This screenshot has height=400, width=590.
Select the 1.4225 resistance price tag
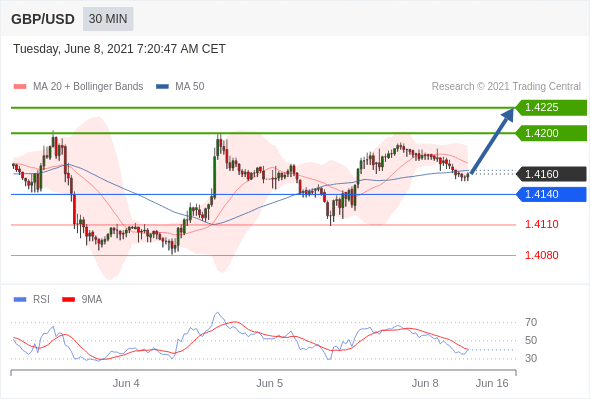[551, 108]
